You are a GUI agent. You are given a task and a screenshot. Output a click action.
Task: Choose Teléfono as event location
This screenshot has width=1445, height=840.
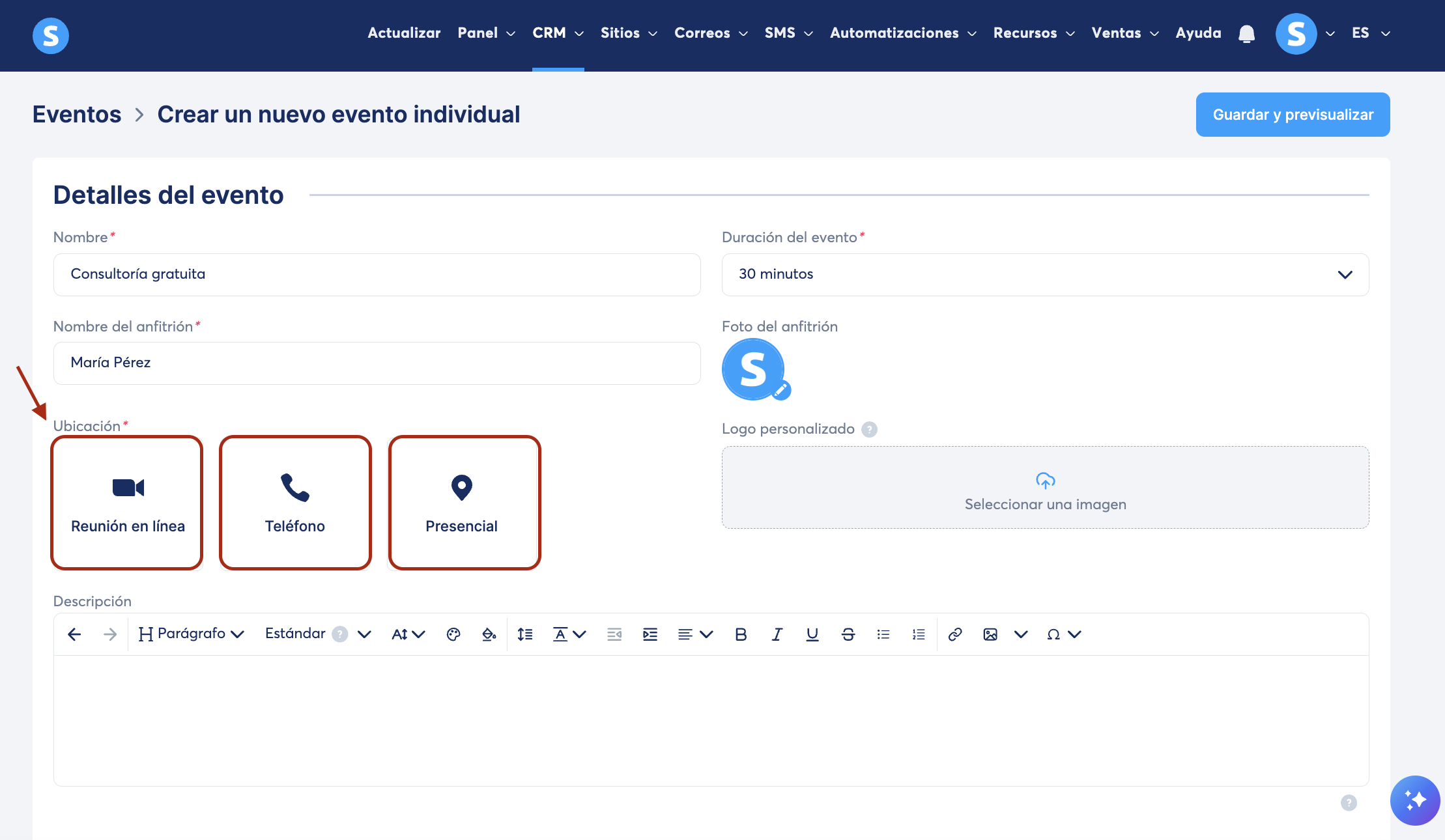(x=295, y=503)
